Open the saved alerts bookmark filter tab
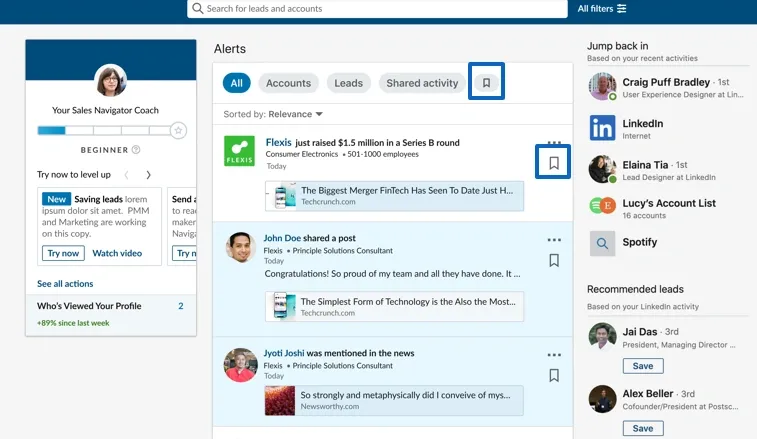 (486, 83)
